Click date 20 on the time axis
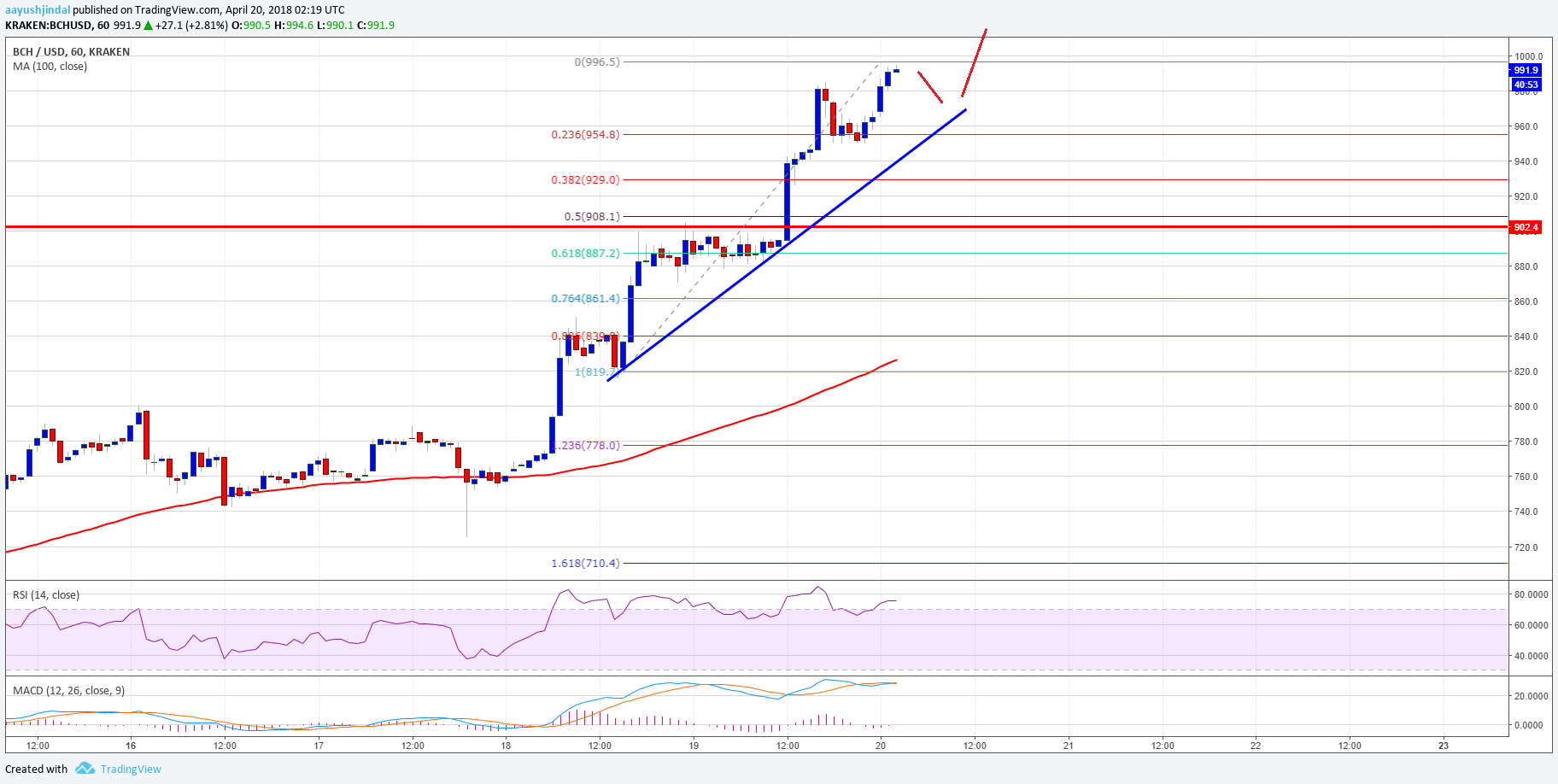1558x784 pixels. click(881, 746)
